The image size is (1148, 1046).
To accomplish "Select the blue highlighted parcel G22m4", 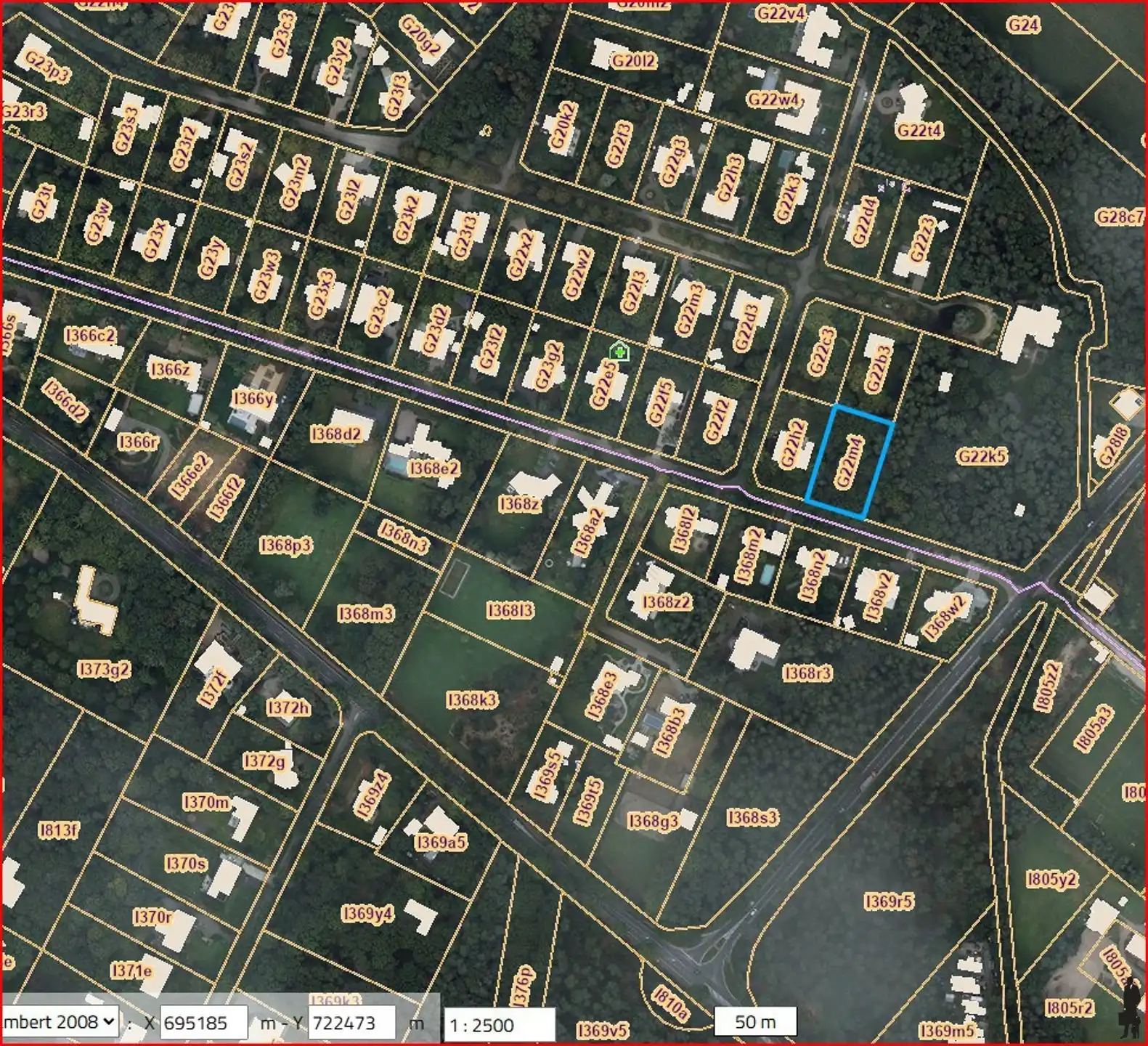I will coord(849,462).
